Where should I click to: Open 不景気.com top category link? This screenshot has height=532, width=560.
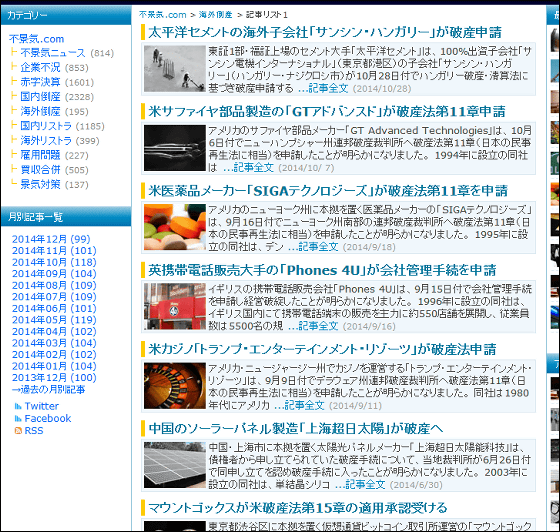pos(36,39)
